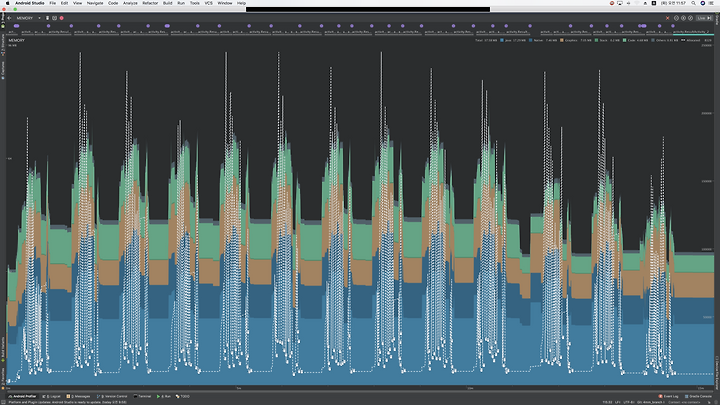This screenshot has width=720, height=405.
Task: Open the MEMORY profiler dropdown
Action: click(x=28, y=18)
